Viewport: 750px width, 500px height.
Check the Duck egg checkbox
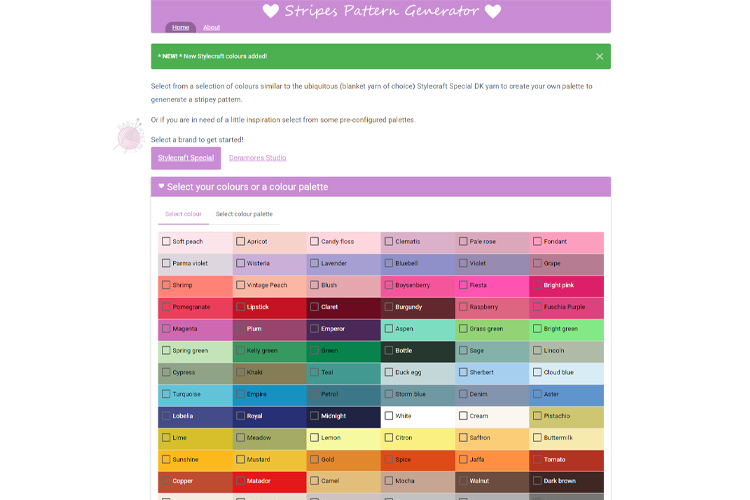(x=389, y=372)
